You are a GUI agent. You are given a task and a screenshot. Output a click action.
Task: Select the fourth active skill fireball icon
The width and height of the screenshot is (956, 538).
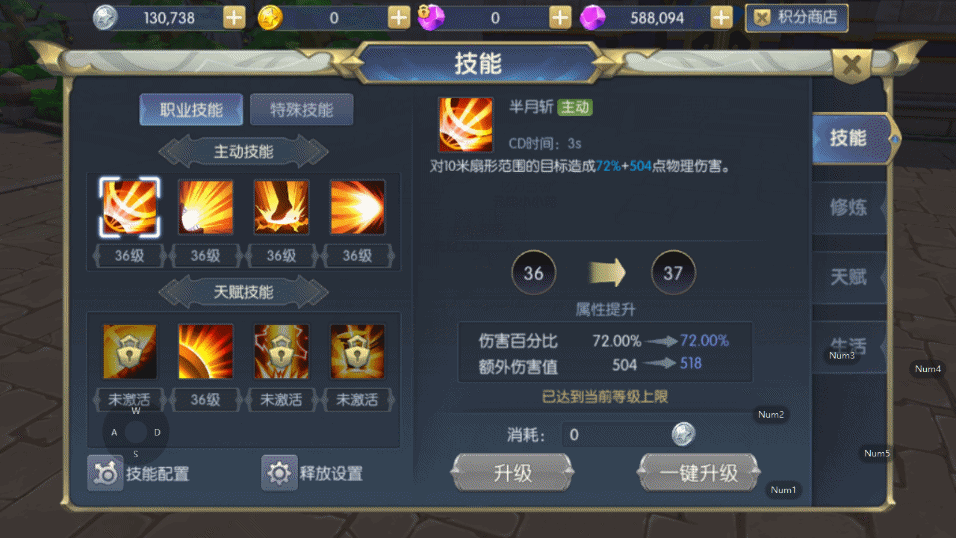tap(357, 207)
